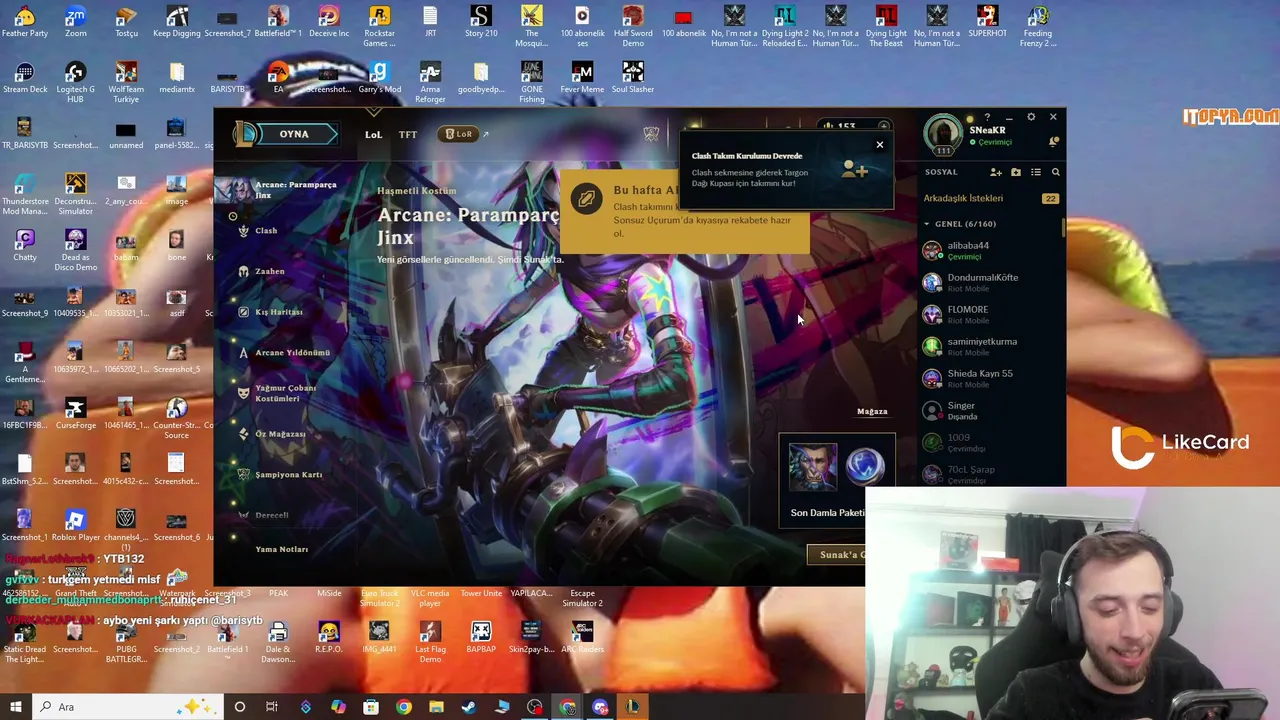Viewport: 1280px width, 720px height.
Task: Open the friend list view options icon
Action: click(x=1036, y=172)
